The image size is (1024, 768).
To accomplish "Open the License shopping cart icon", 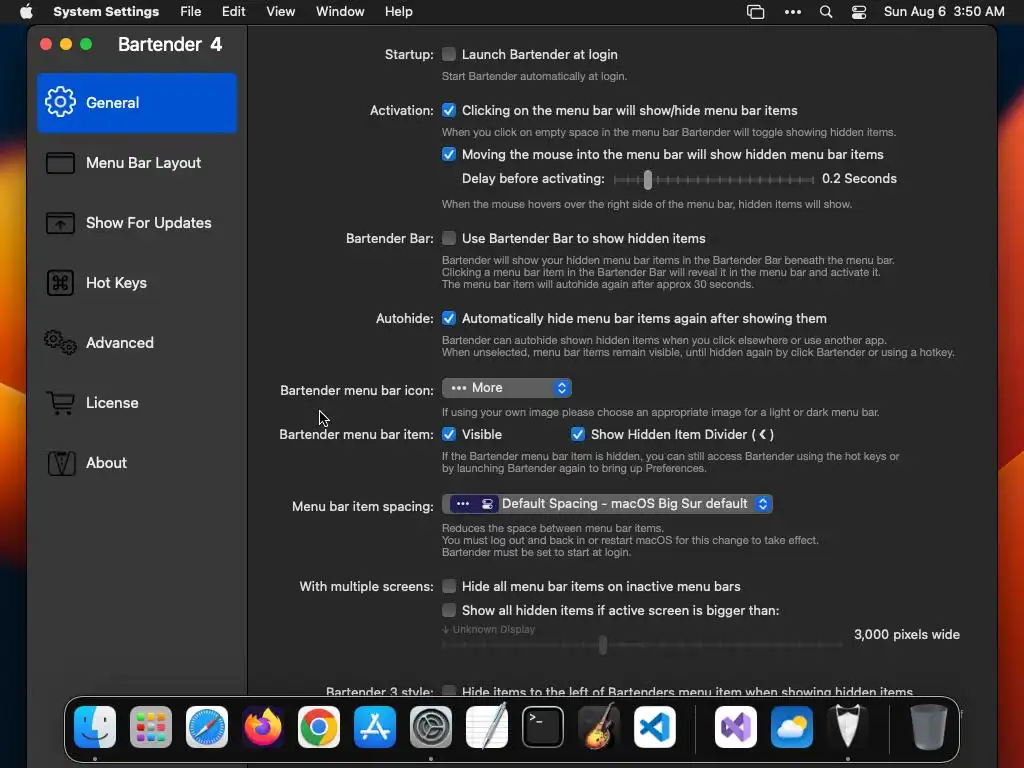I will (x=60, y=402).
